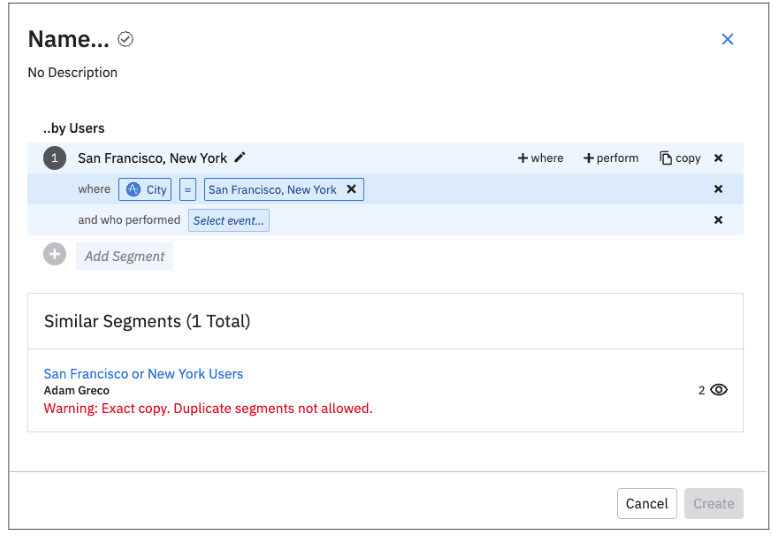
Task: Open the Select event dropdown
Action: [228, 220]
